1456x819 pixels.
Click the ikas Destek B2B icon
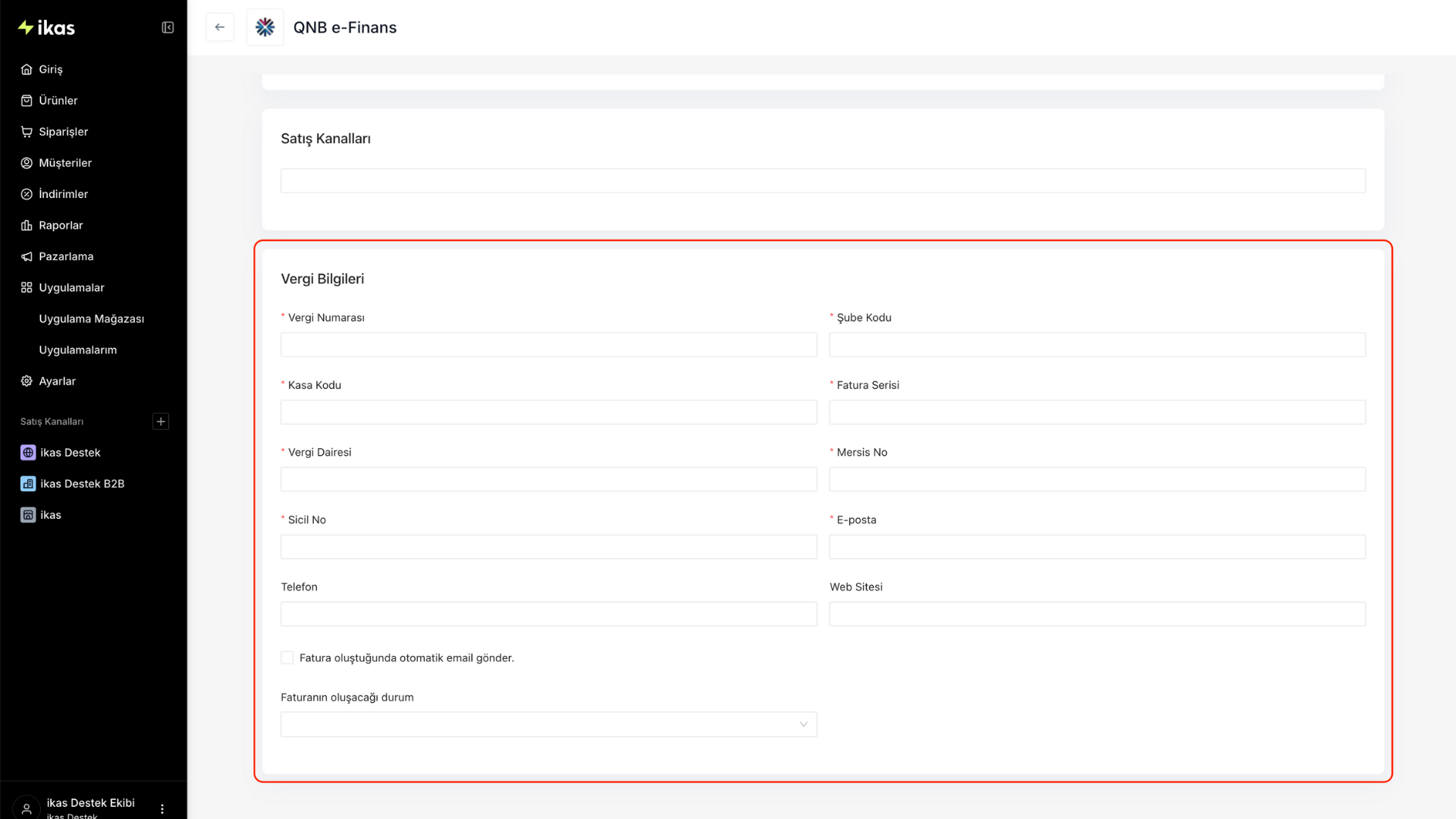coord(28,484)
